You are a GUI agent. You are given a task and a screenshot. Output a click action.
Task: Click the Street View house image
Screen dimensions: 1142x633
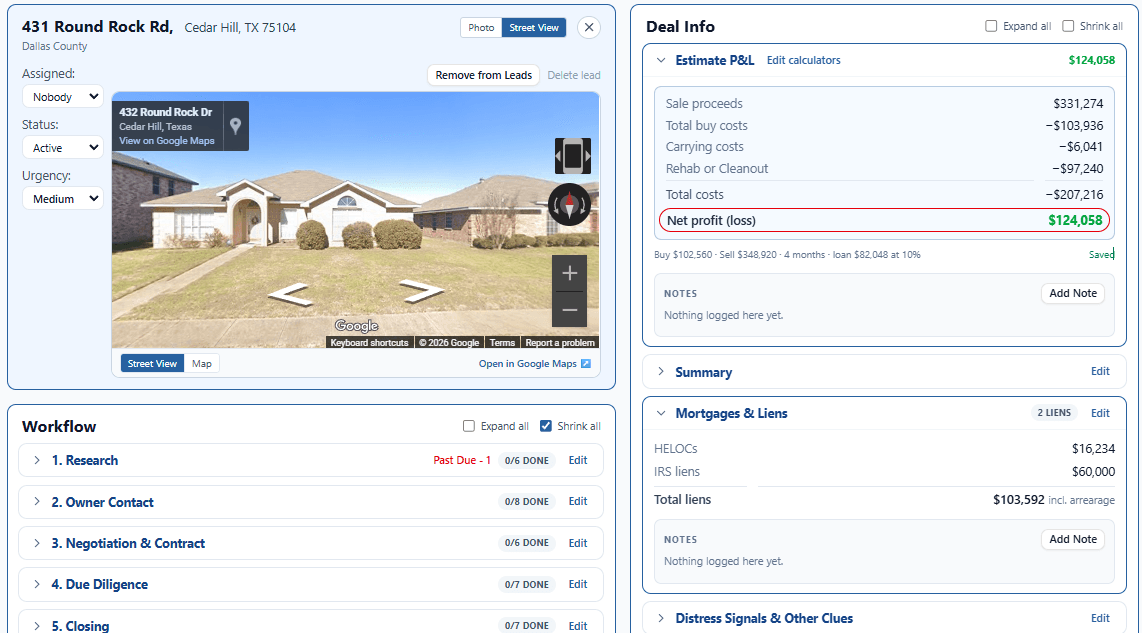point(355,220)
